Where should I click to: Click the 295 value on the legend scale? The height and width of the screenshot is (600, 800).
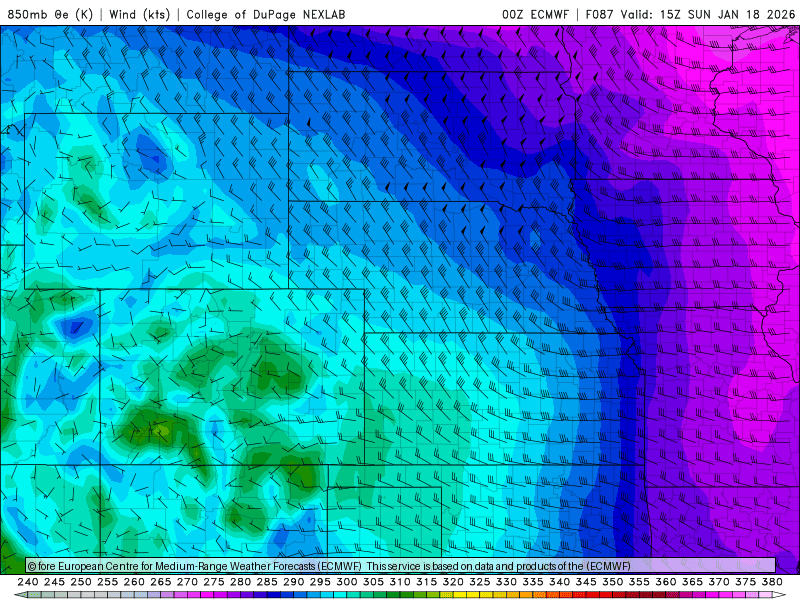click(x=320, y=582)
